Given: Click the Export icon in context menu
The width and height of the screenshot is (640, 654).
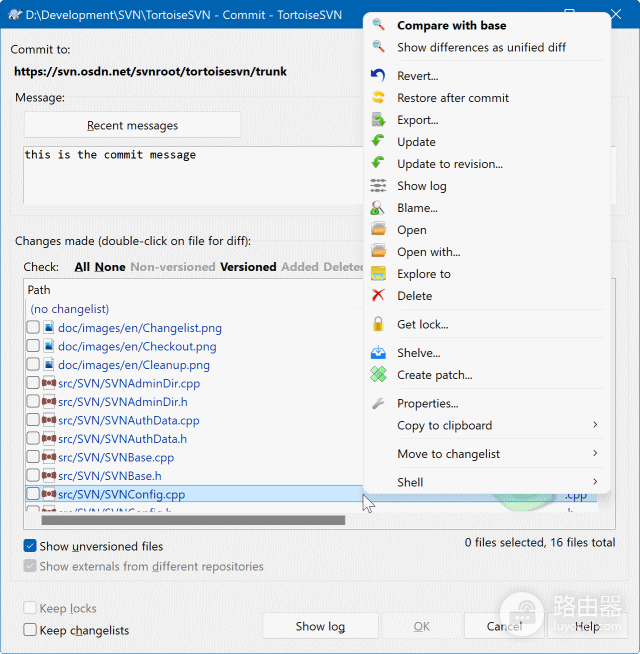Looking at the screenshot, I should (378, 120).
